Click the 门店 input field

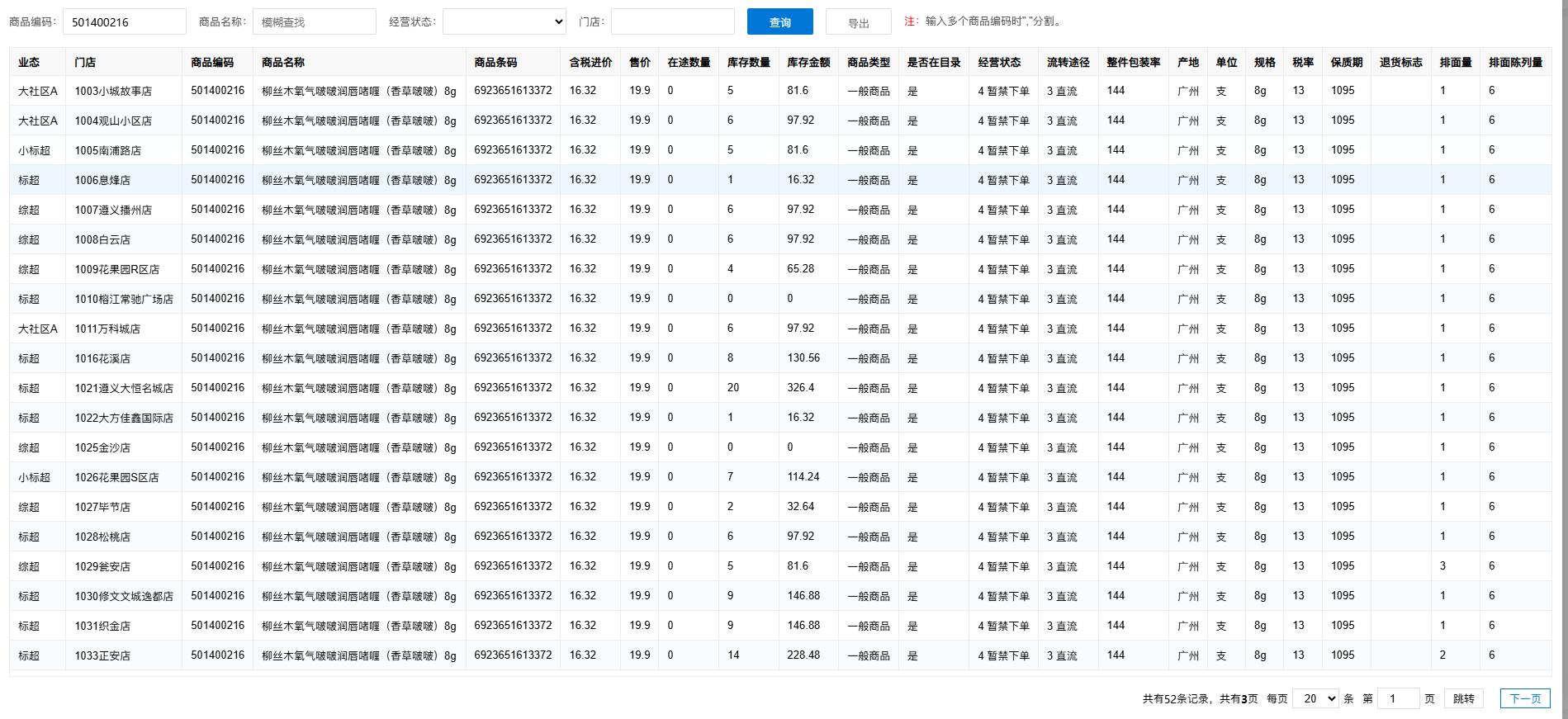coord(672,22)
